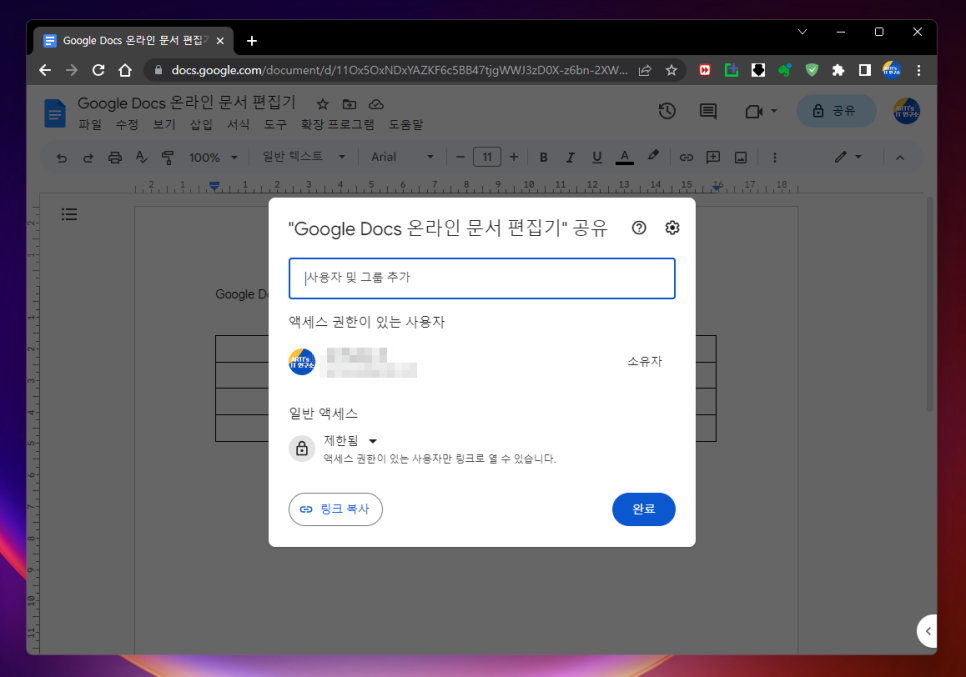
Task: Click the spell check icon
Action: point(141,158)
